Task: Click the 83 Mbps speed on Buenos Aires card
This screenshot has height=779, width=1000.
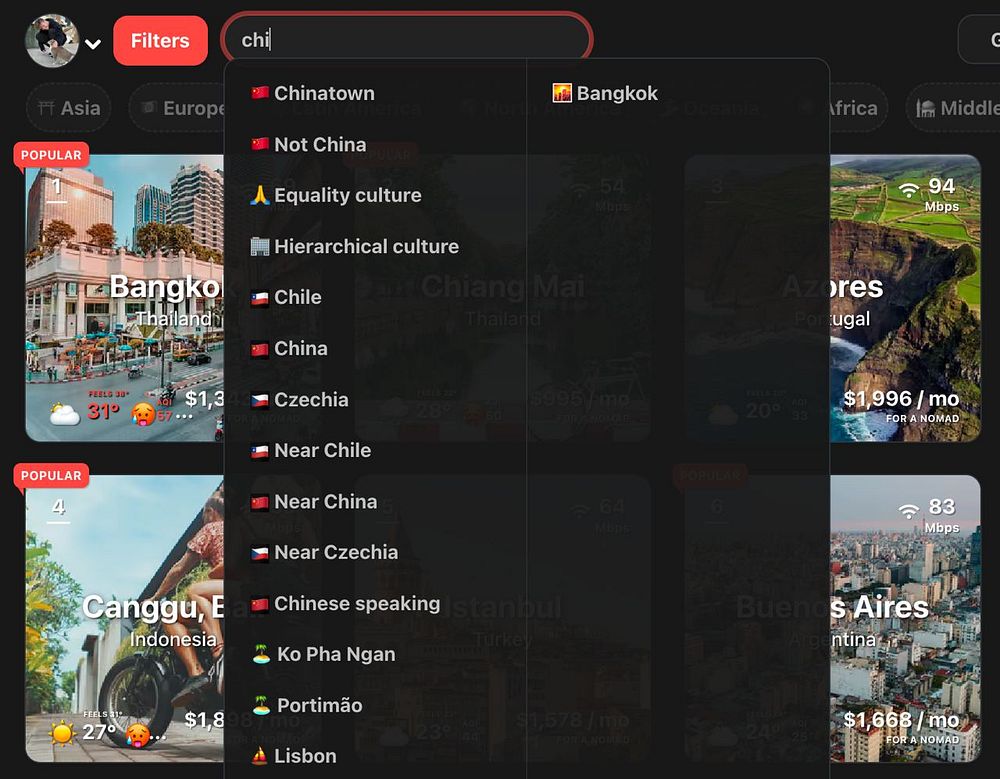Action: pyautogui.click(x=942, y=515)
